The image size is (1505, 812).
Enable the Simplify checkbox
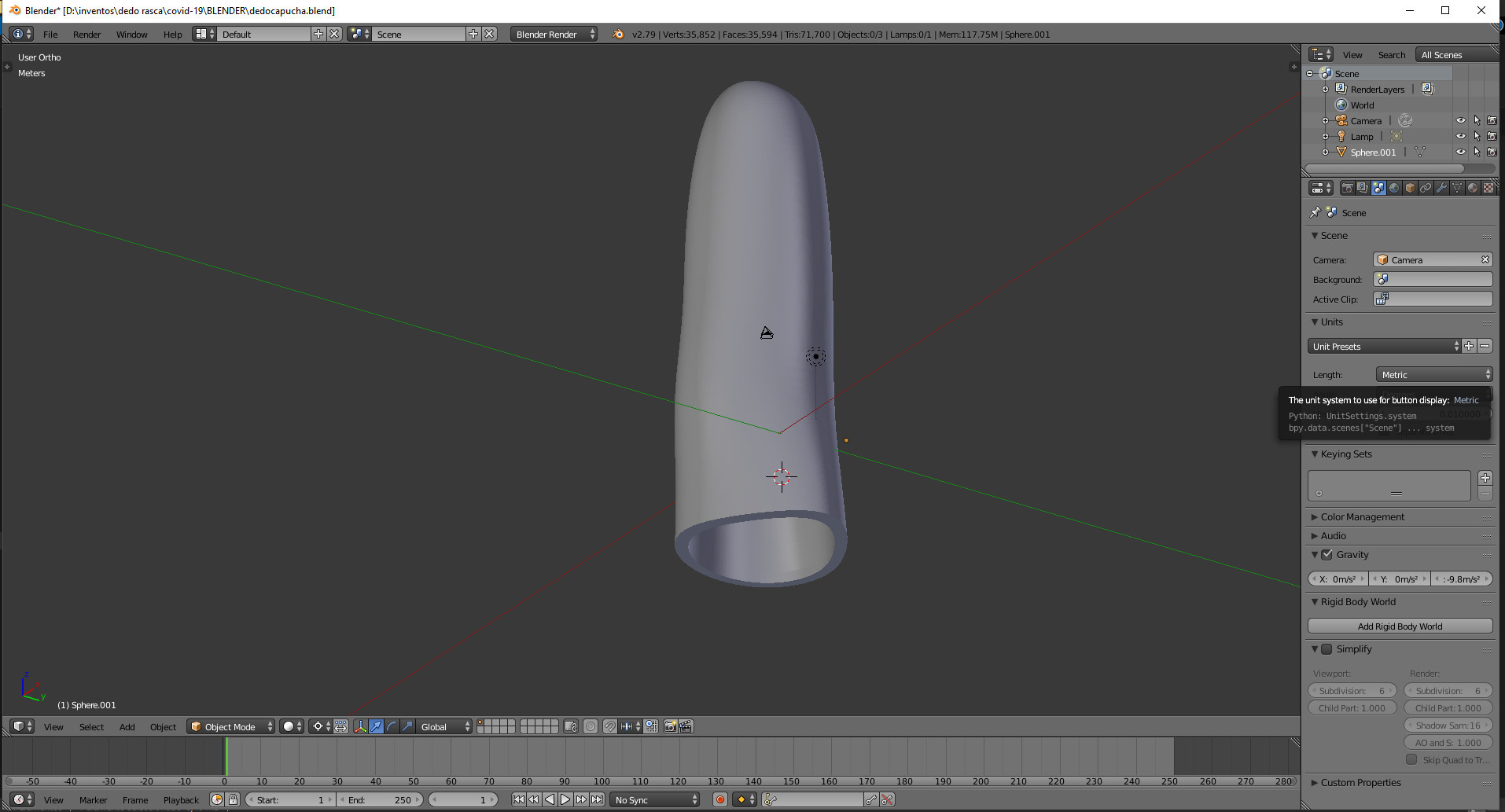[1327, 648]
